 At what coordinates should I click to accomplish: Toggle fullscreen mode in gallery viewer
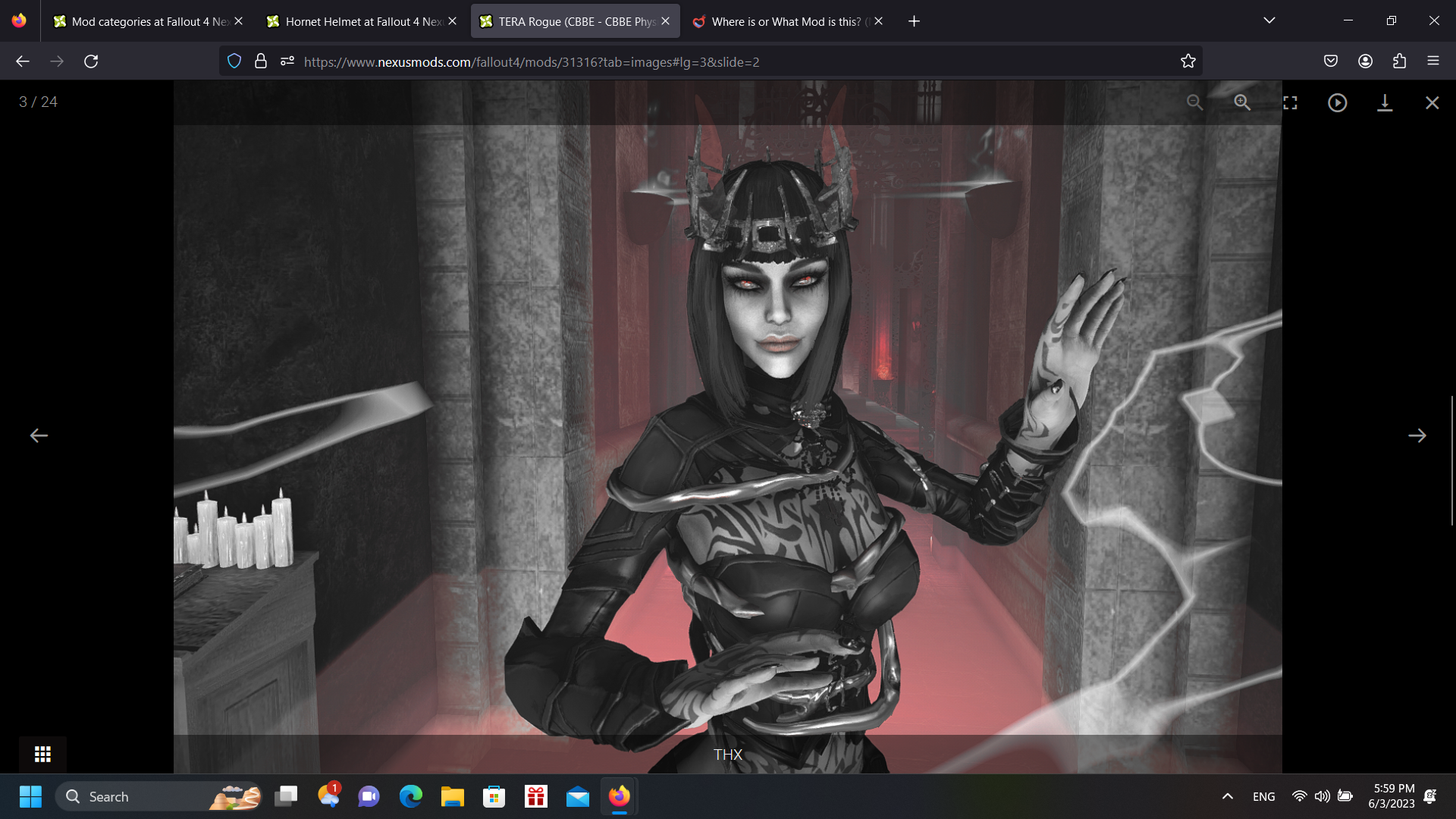(1290, 102)
